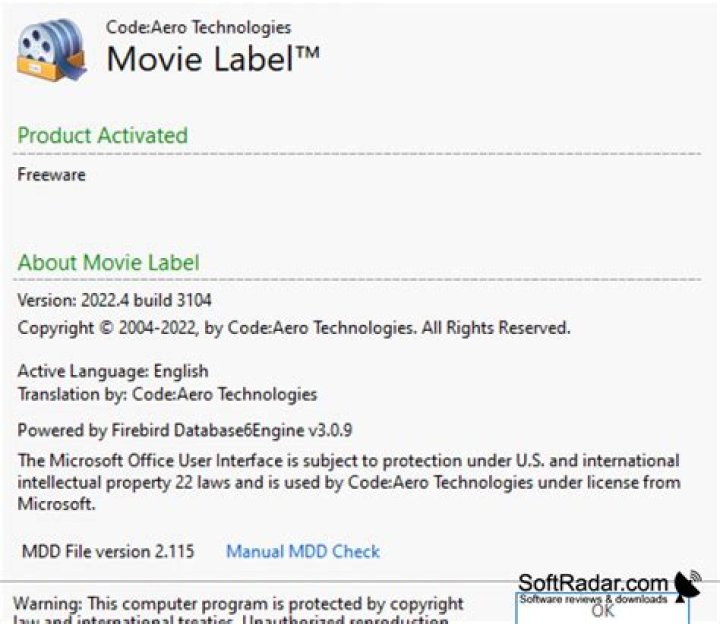Click the Freeware license text
Image resolution: width=720 pixels, height=624 pixels.
[52, 175]
